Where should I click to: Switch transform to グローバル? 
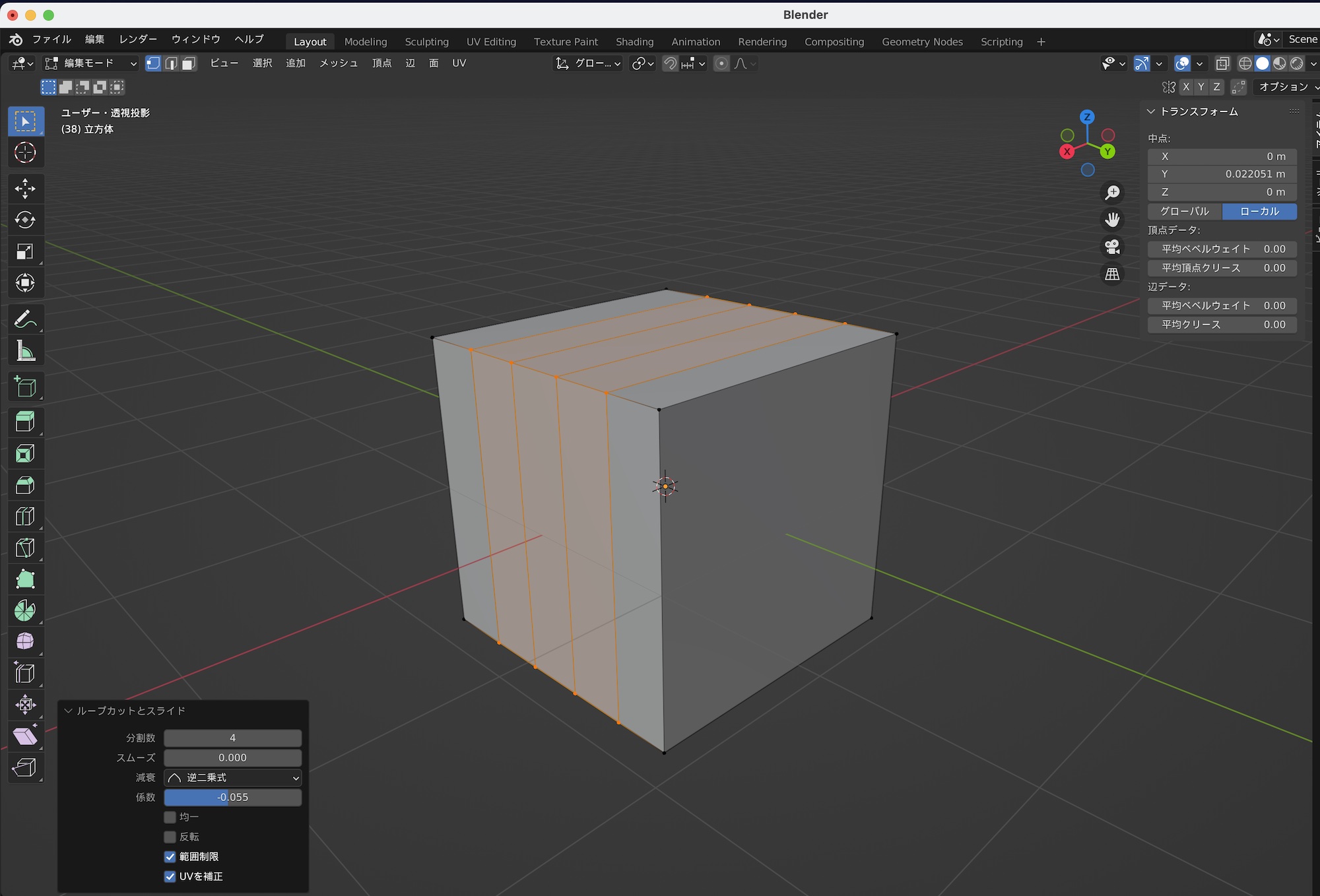(x=1185, y=211)
